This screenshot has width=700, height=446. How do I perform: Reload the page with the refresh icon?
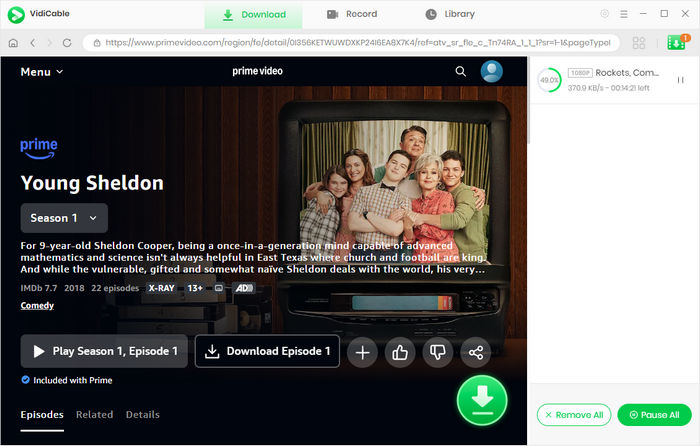point(67,43)
